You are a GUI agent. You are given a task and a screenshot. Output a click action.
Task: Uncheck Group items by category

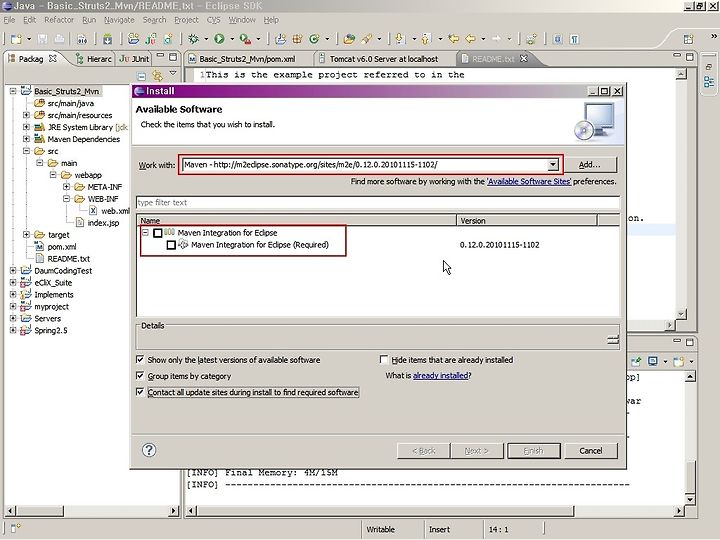click(x=141, y=376)
